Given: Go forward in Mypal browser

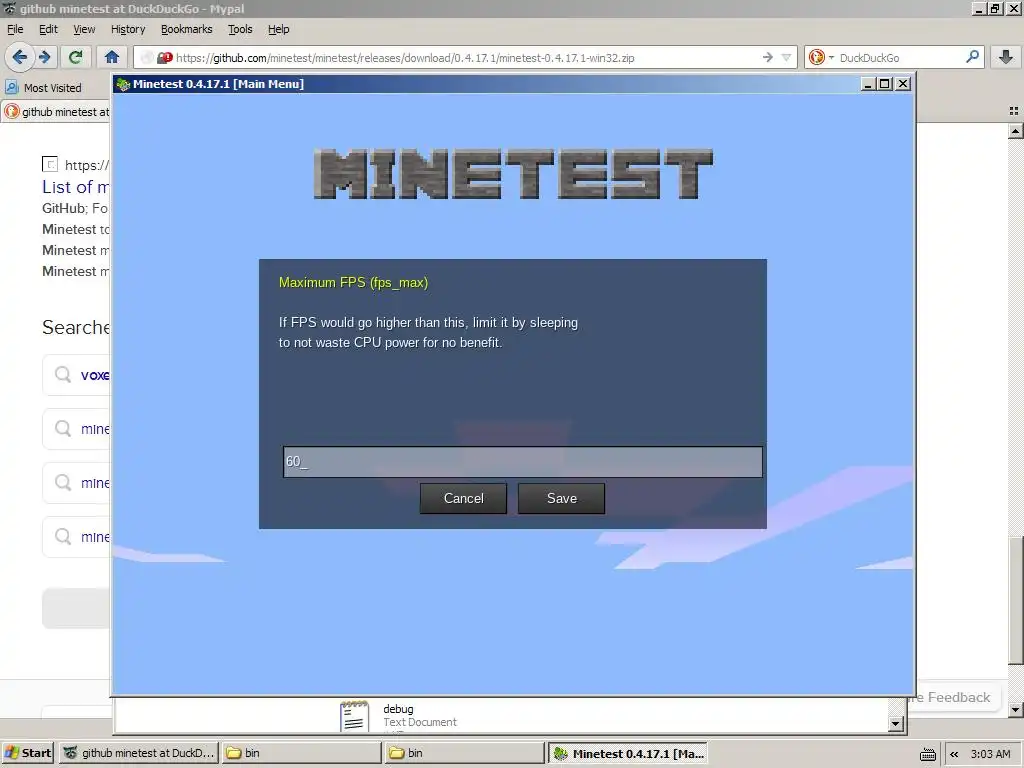Looking at the screenshot, I should 45,57.
